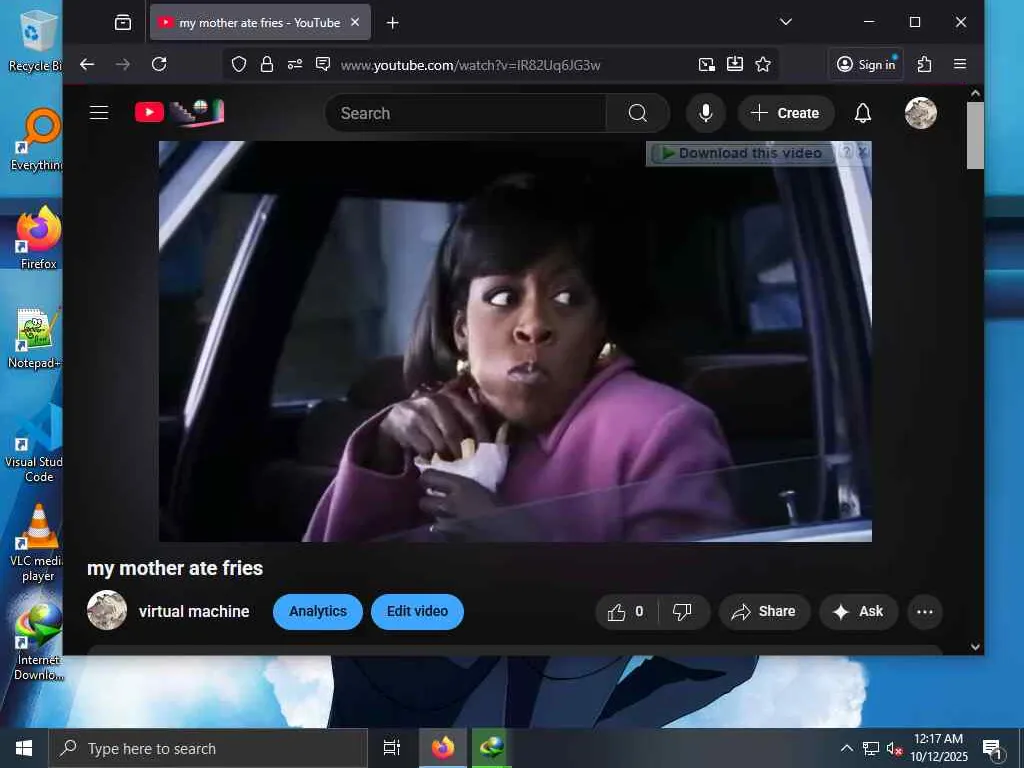Select the Visual Studio Code desktop shortcut
1024x768 pixels.
(x=36, y=444)
